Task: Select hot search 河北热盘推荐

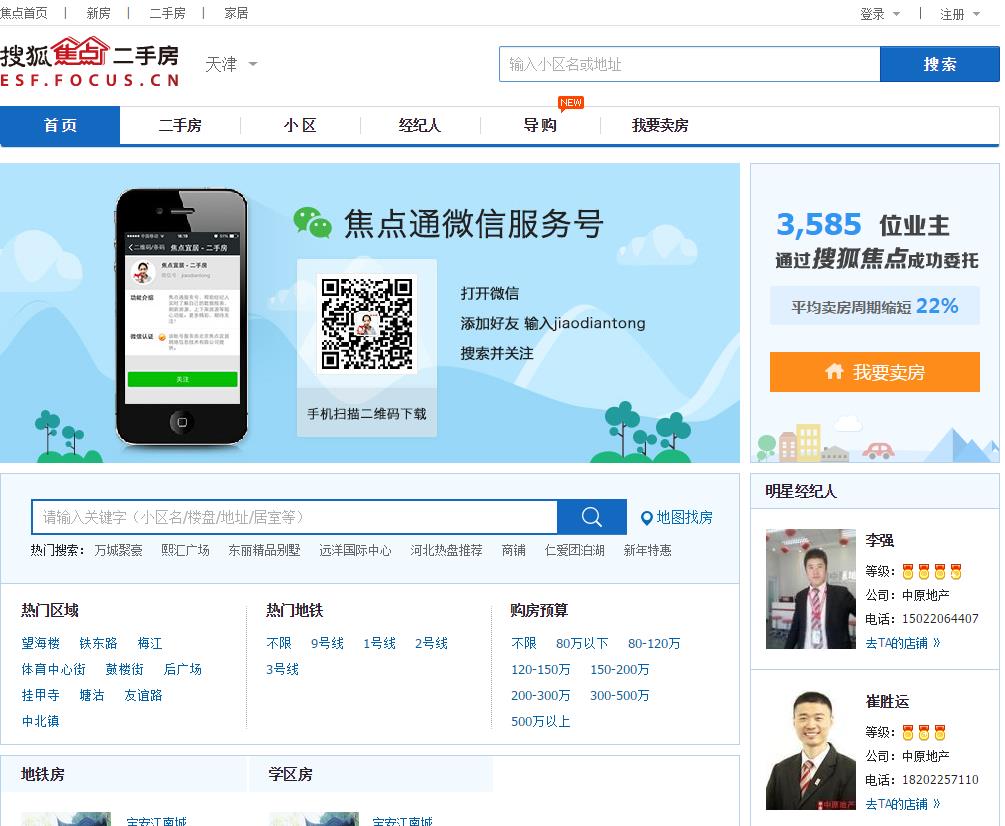Action: pyautogui.click(x=446, y=550)
